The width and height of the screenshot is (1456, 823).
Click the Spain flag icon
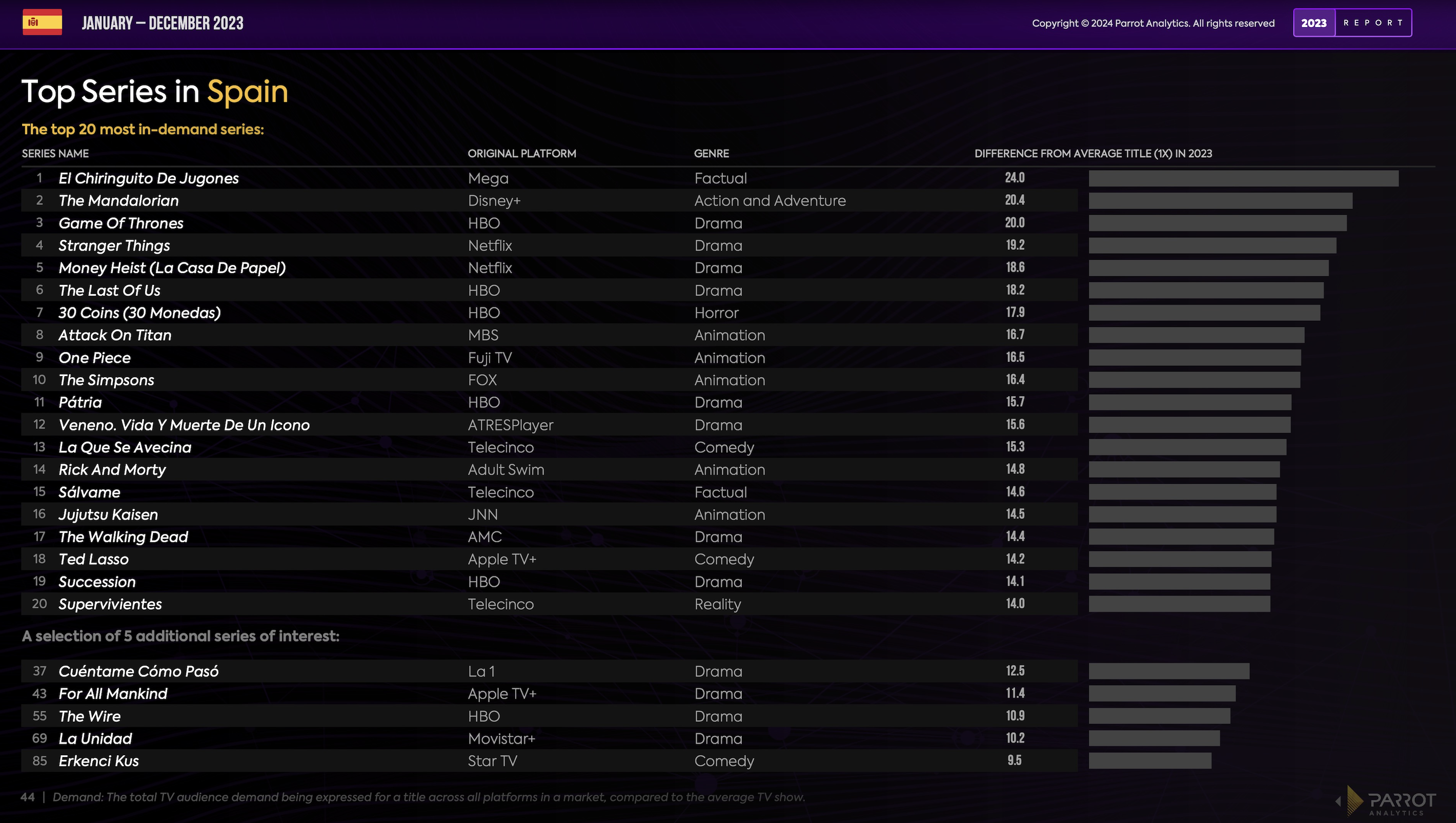[x=43, y=23]
